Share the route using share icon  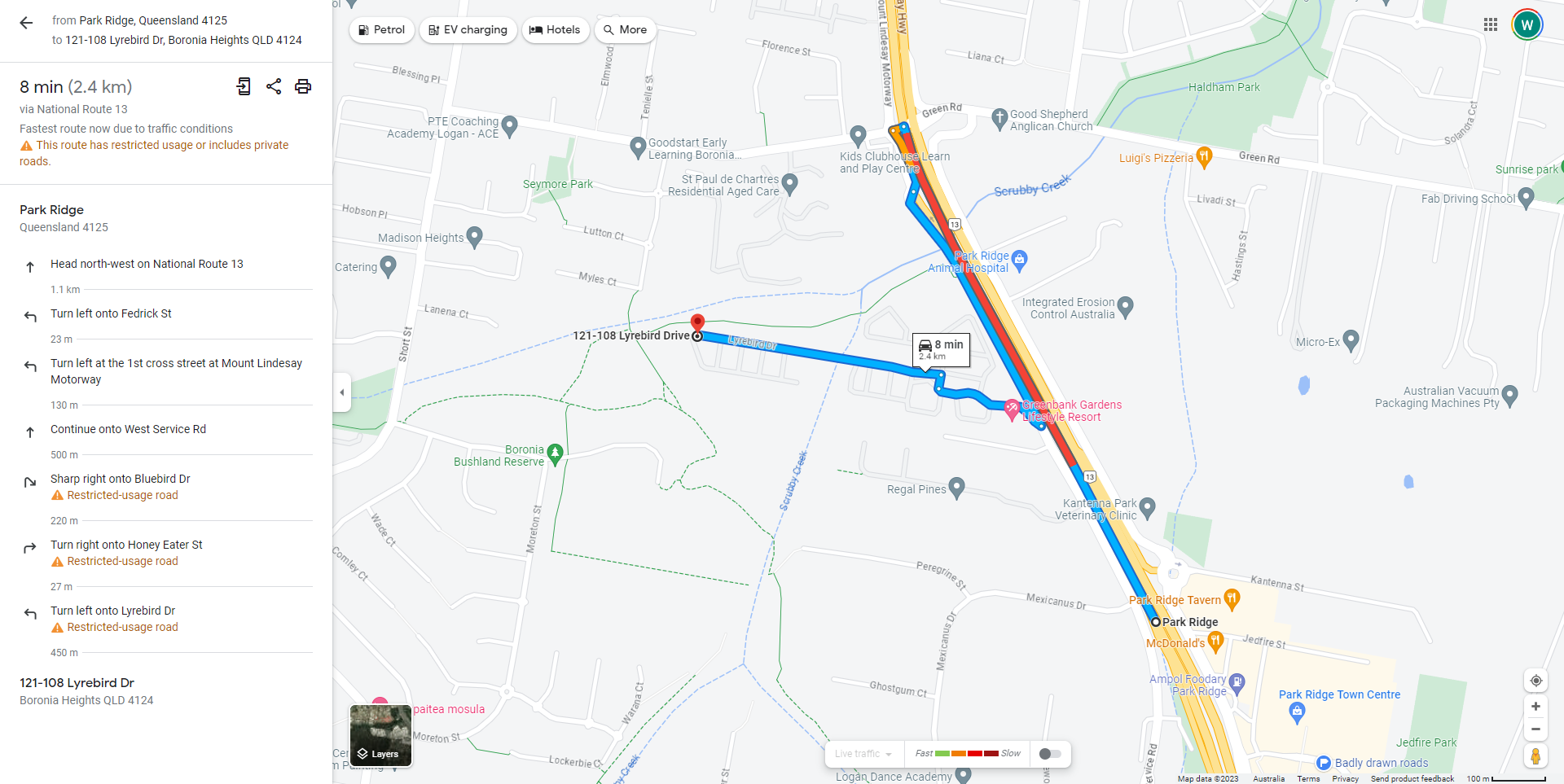tap(274, 86)
